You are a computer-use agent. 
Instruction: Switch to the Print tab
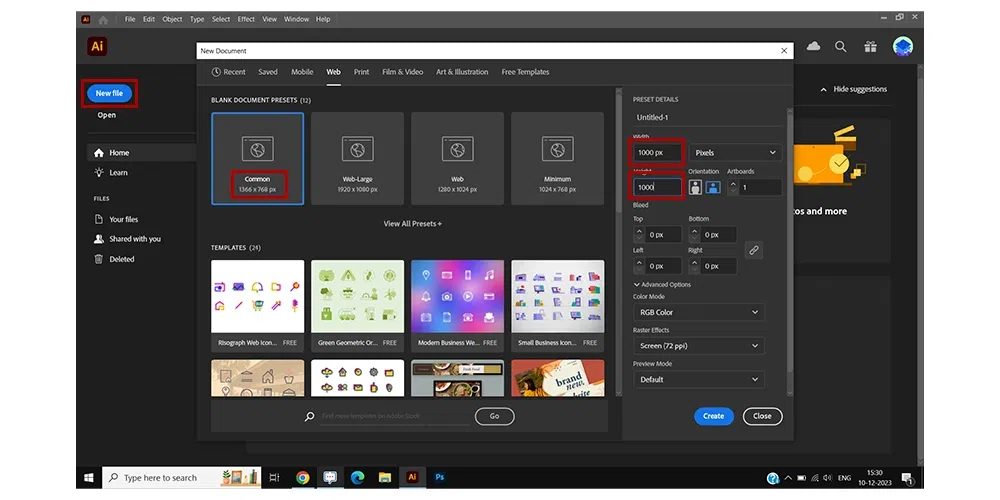coord(361,72)
